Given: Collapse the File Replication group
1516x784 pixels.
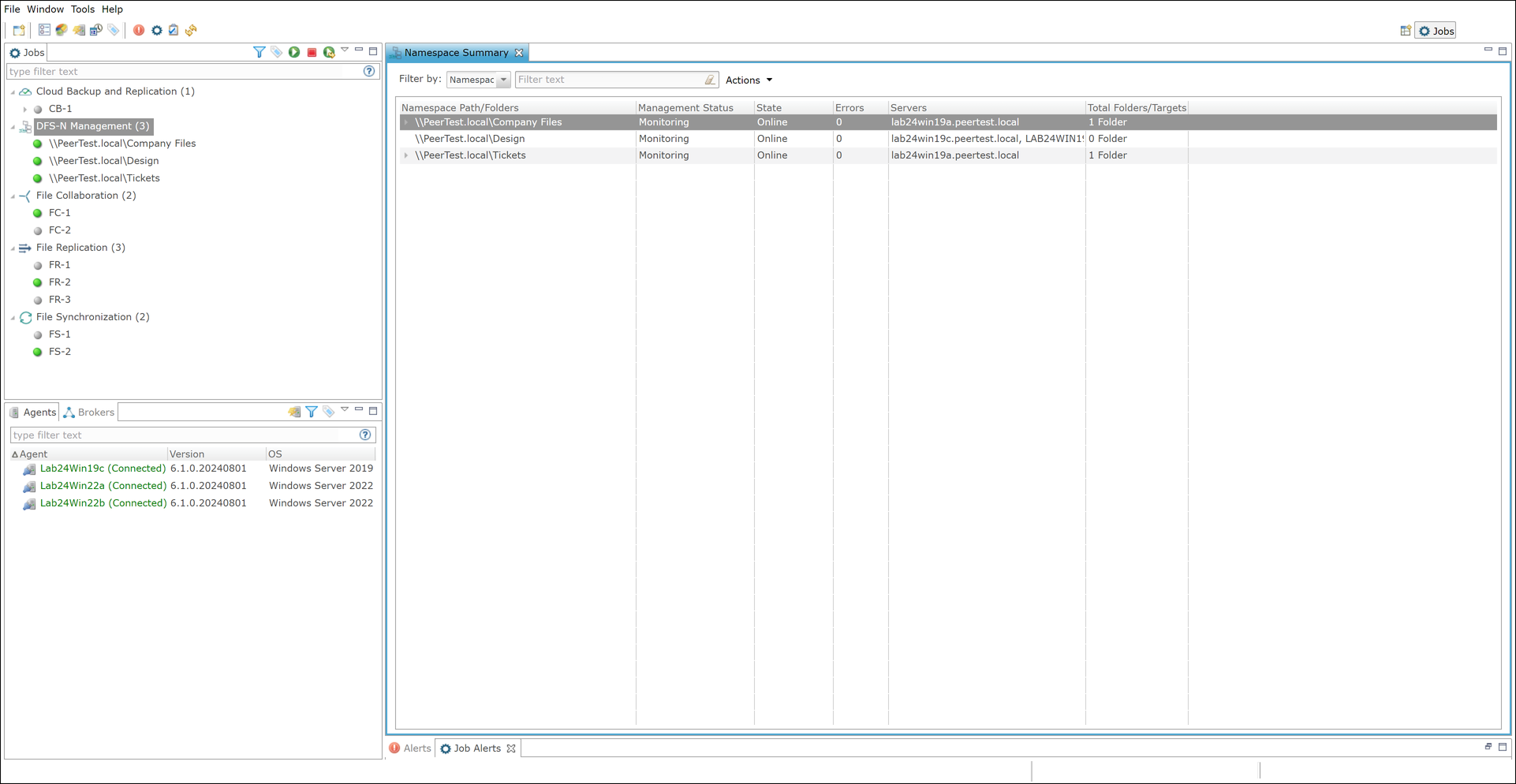Looking at the screenshot, I should pos(13,248).
